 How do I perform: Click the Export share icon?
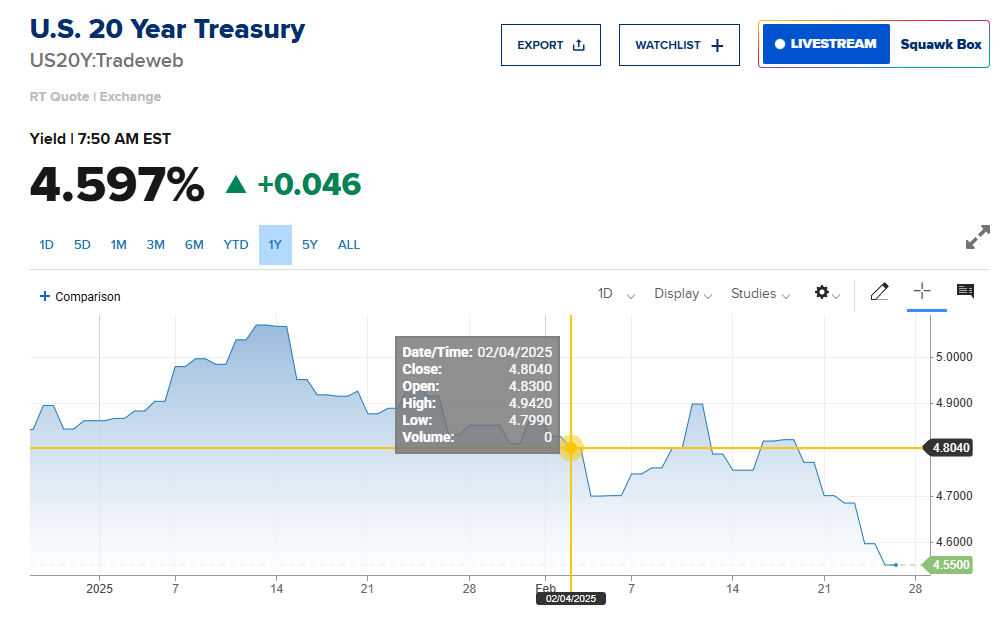point(579,45)
